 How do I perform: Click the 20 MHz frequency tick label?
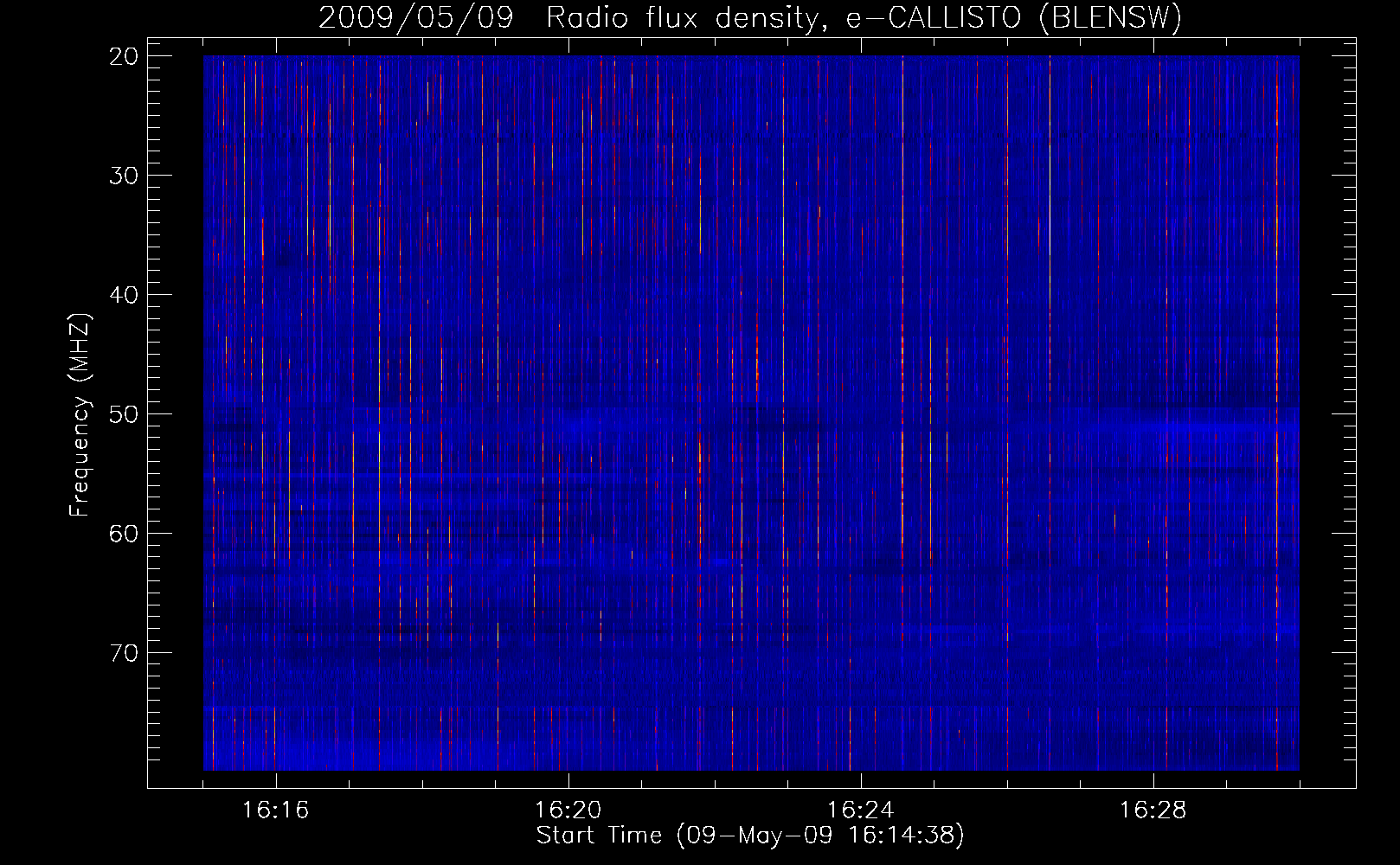coord(125,56)
